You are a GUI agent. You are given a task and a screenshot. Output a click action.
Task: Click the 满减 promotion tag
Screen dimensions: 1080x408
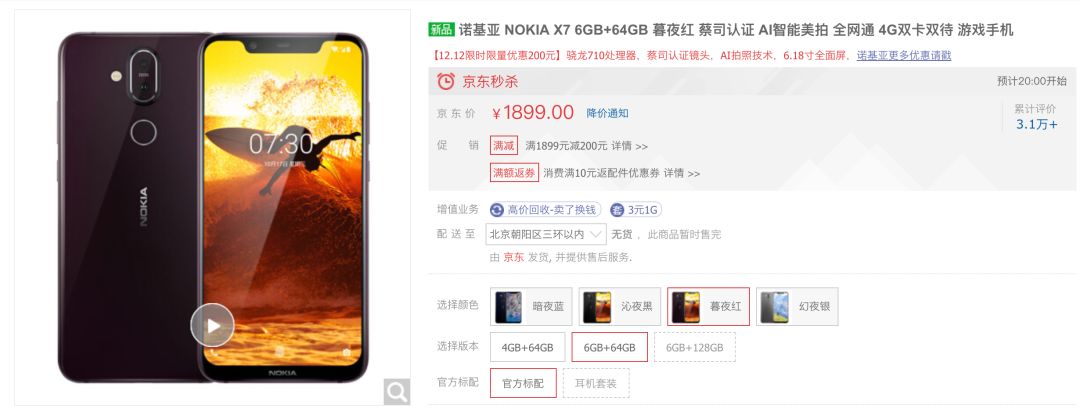tap(503, 145)
